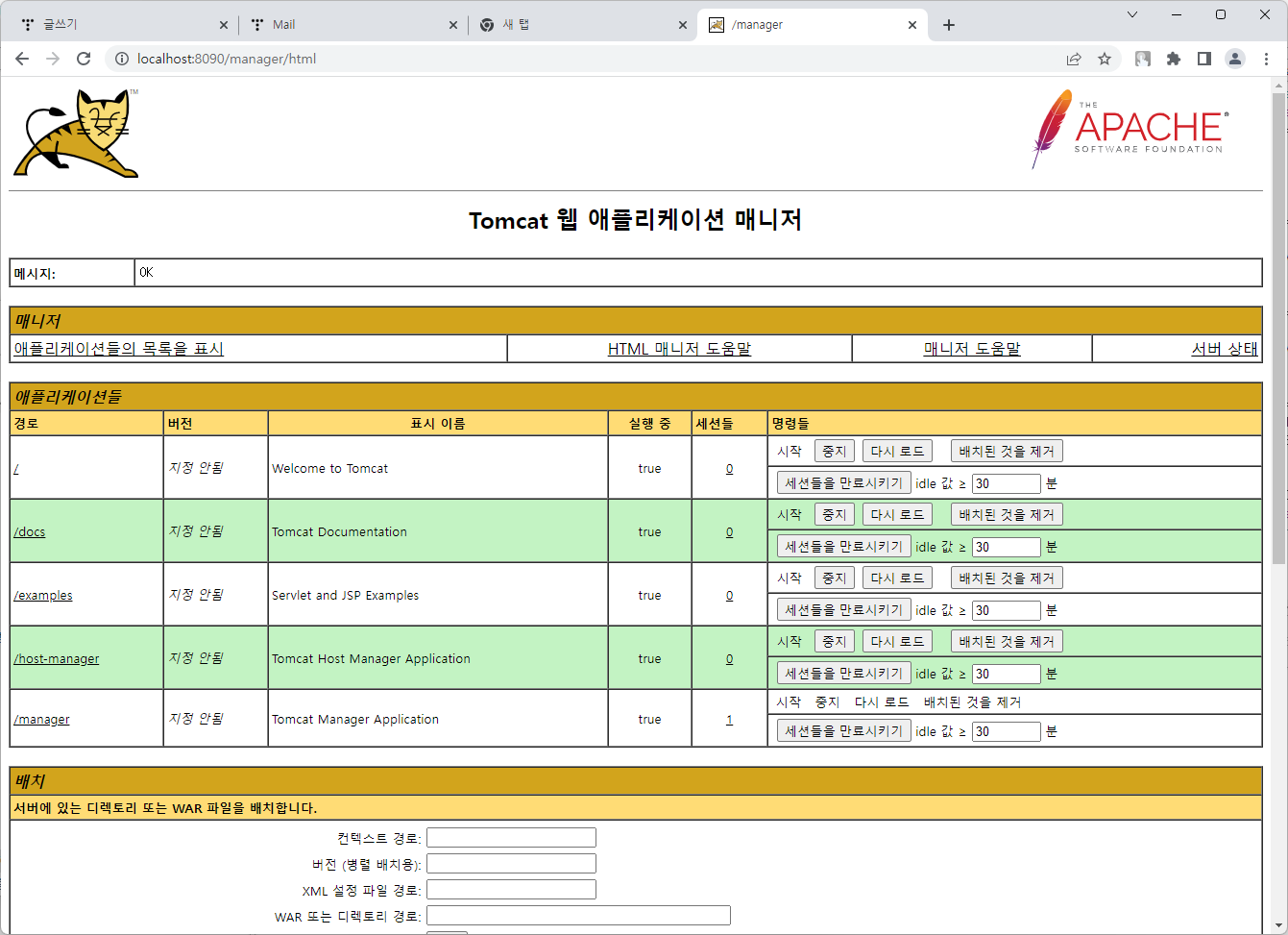This screenshot has width=1288, height=935.
Task: Expire sessions for /host-manager
Action: click(x=843, y=673)
